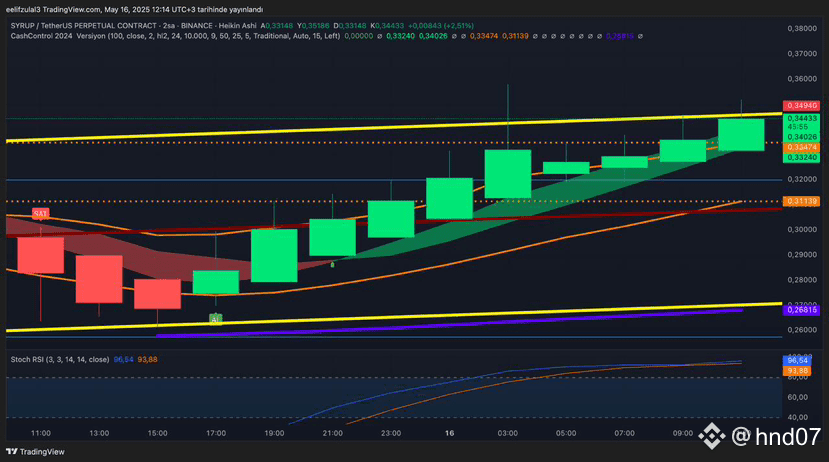Click the orange 93,88 Stoch RSI axis label
Screen dimensions: 829x462
tap(797, 371)
